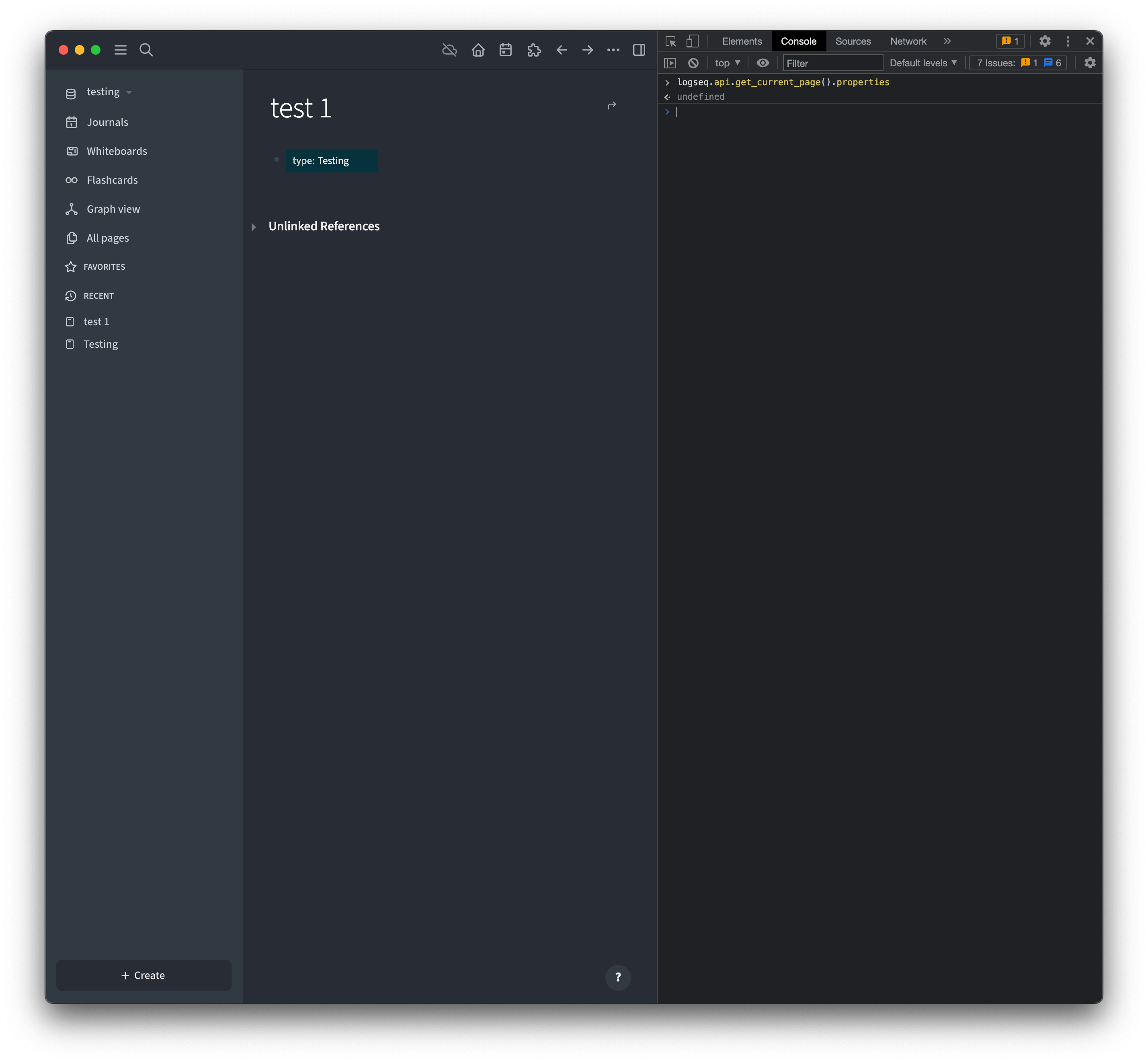Toggle device emulation mode in DevTools
The width and height of the screenshot is (1148, 1063).
(x=692, y=41)
